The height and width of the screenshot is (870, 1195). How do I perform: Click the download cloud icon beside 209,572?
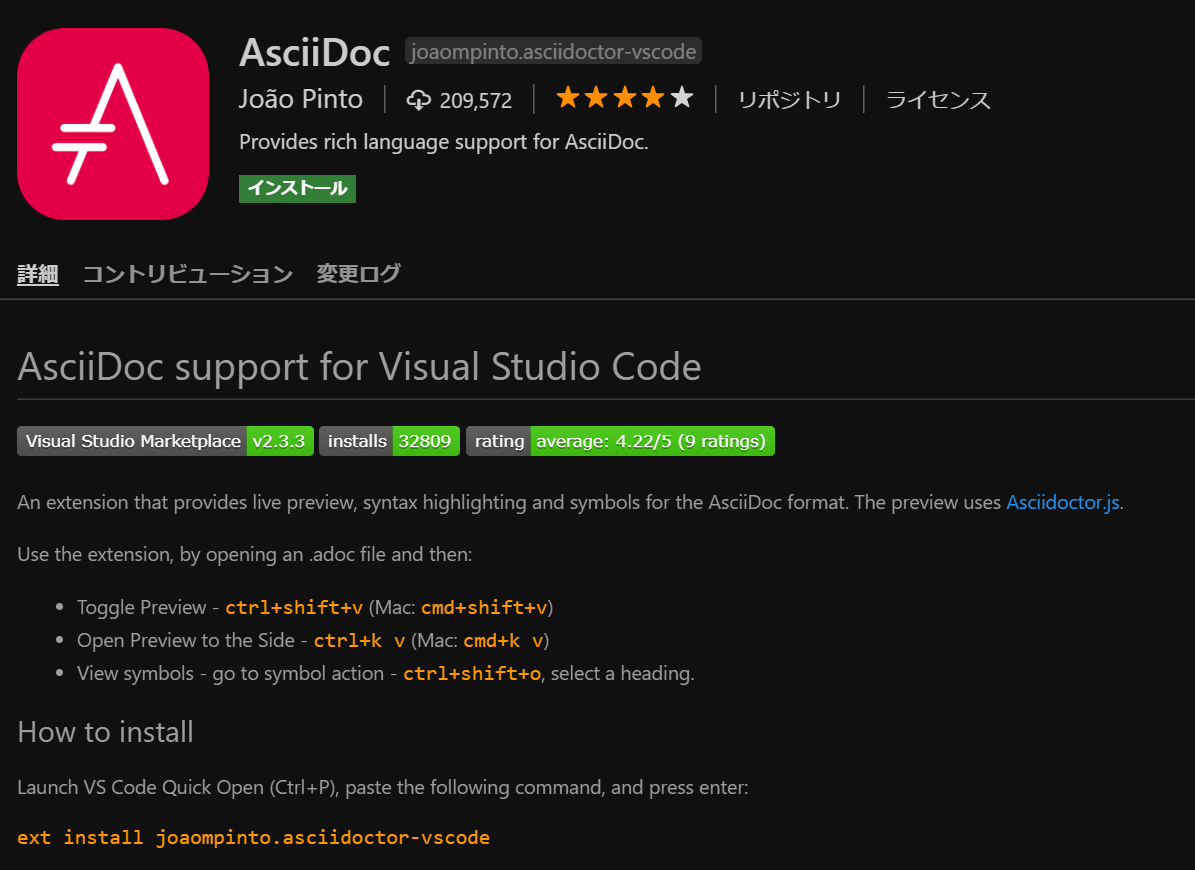(418, 100)
